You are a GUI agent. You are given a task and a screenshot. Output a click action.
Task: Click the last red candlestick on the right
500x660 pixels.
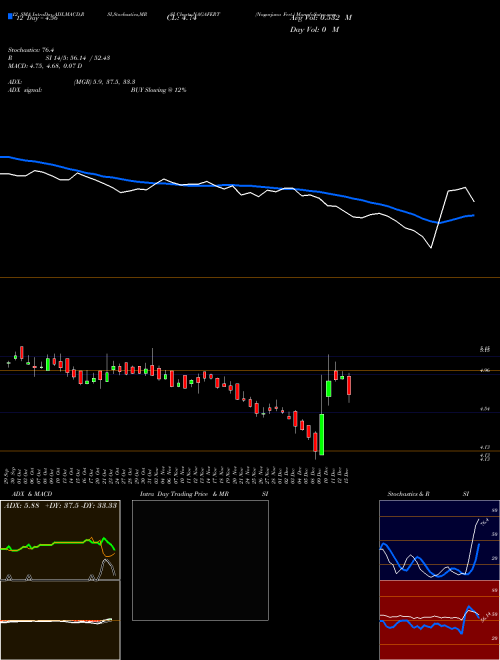(x=349, y=385)
